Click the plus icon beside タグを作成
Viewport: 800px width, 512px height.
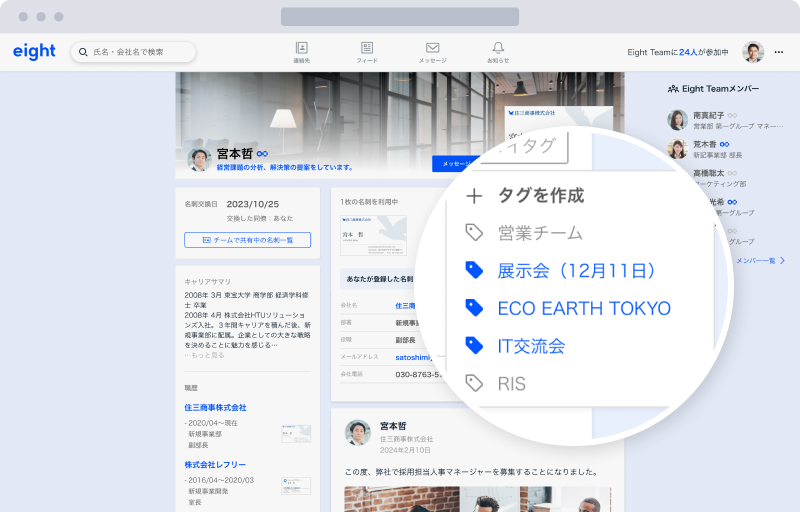tap(475, 196)
